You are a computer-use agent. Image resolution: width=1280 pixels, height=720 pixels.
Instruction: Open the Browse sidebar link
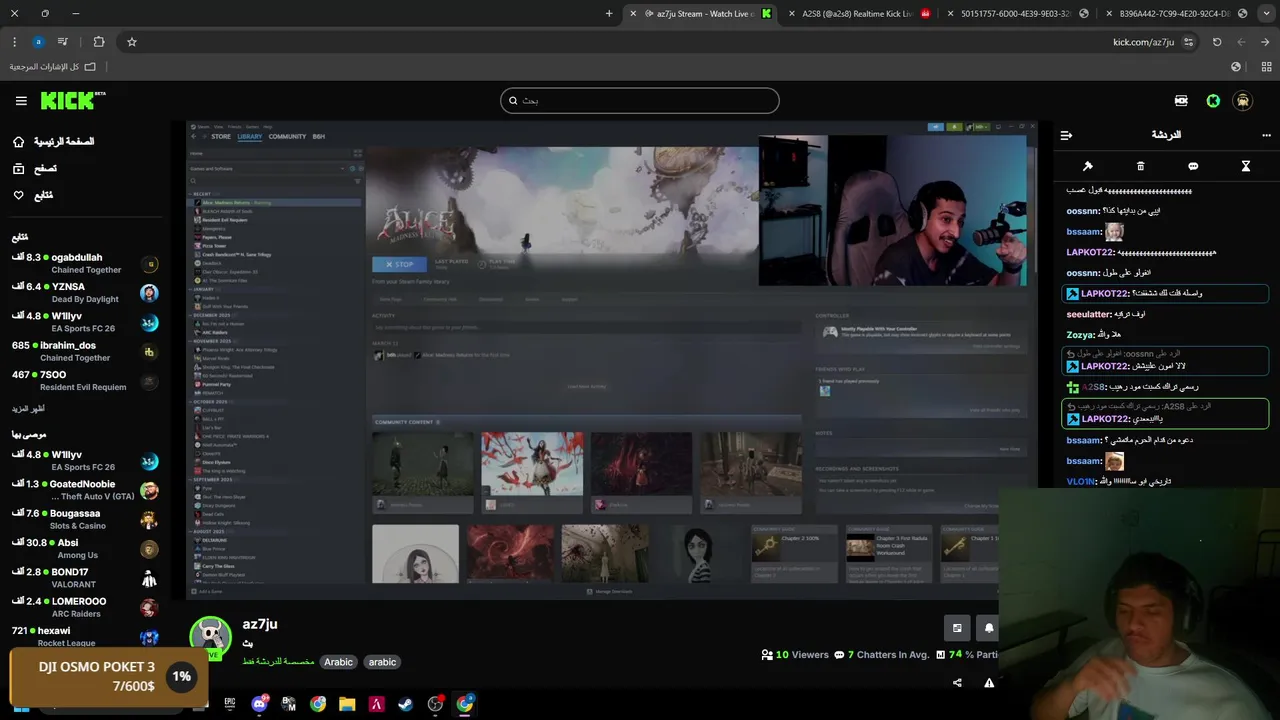click(x=35, y=169)
